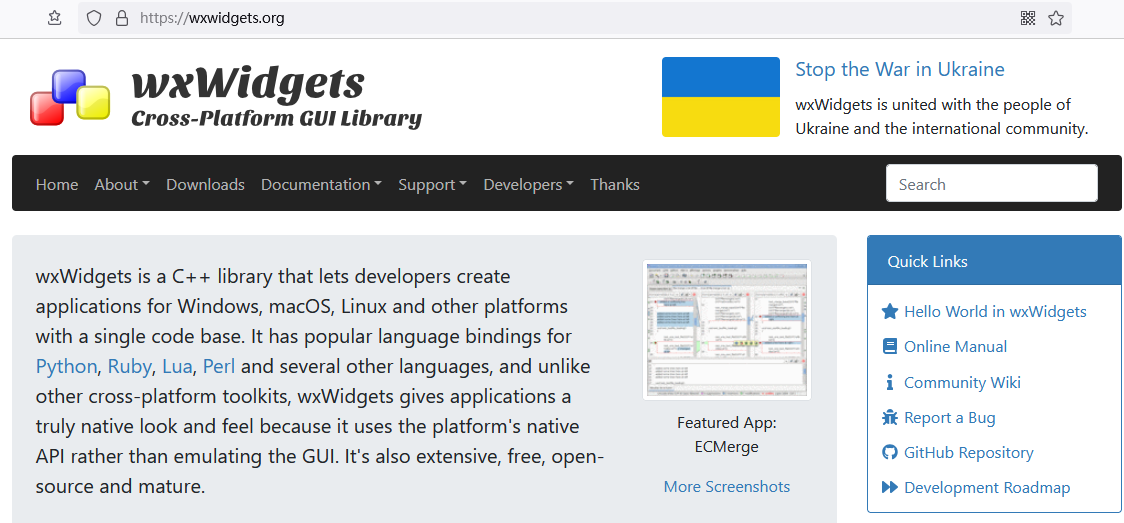Click the shield tracking protection icon

(94, 19)
